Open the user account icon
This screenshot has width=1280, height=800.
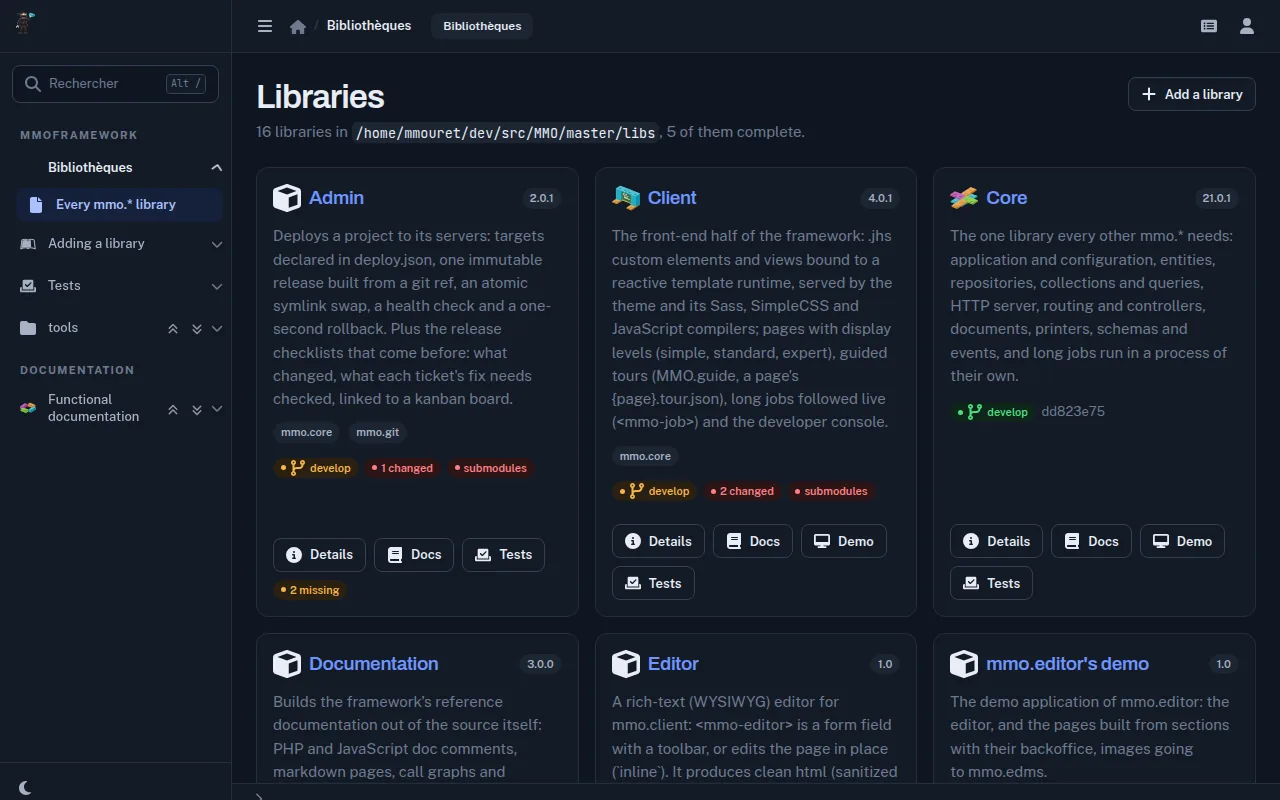click(x=1247, y=26)
